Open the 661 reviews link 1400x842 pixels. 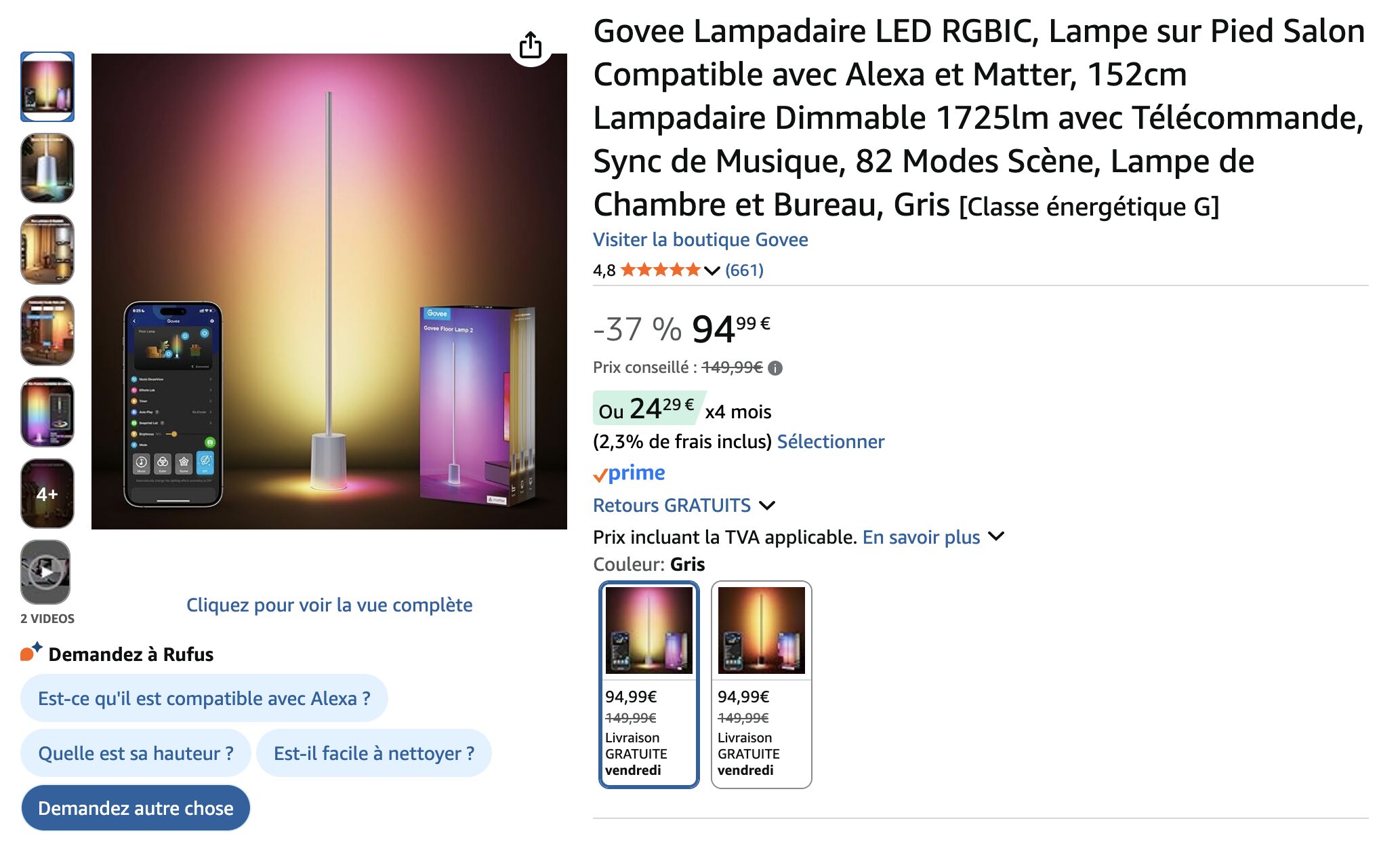tap(744, 270)
